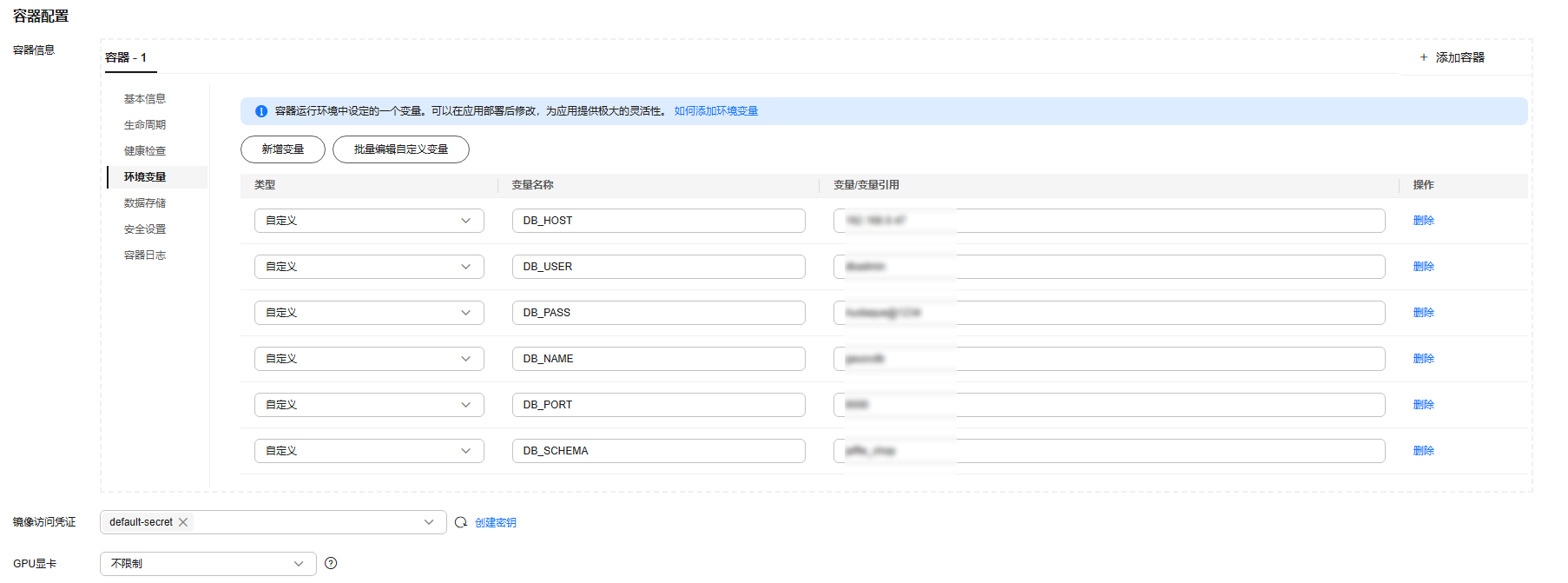The width and height of the screenshot is (1568, 583).
Task: Click the help icon next to GPU显卡
Action: pyautogui.click(x=331, y=563)
